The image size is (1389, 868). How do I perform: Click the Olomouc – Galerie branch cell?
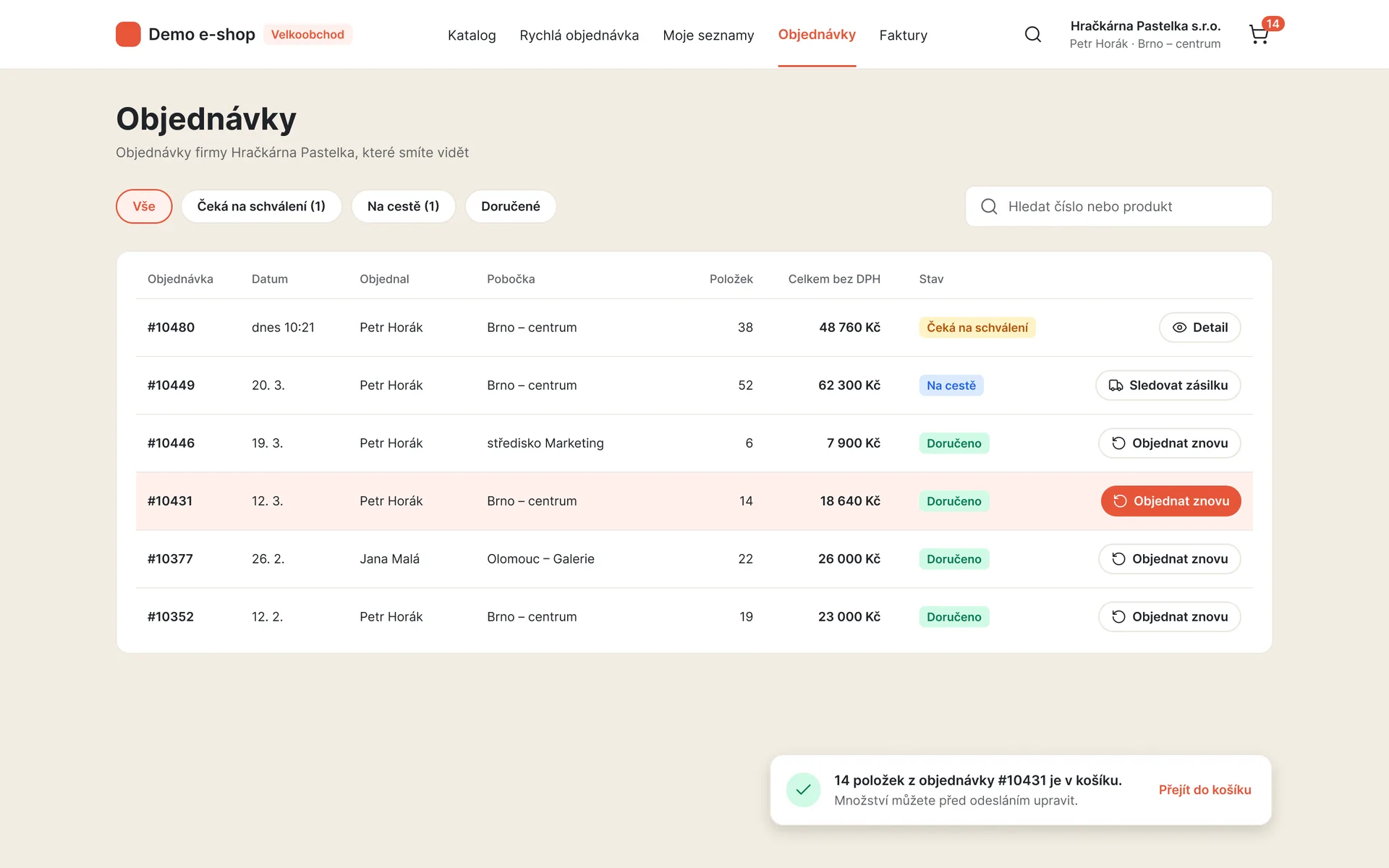pyautogui.click(x=540, y=559)
